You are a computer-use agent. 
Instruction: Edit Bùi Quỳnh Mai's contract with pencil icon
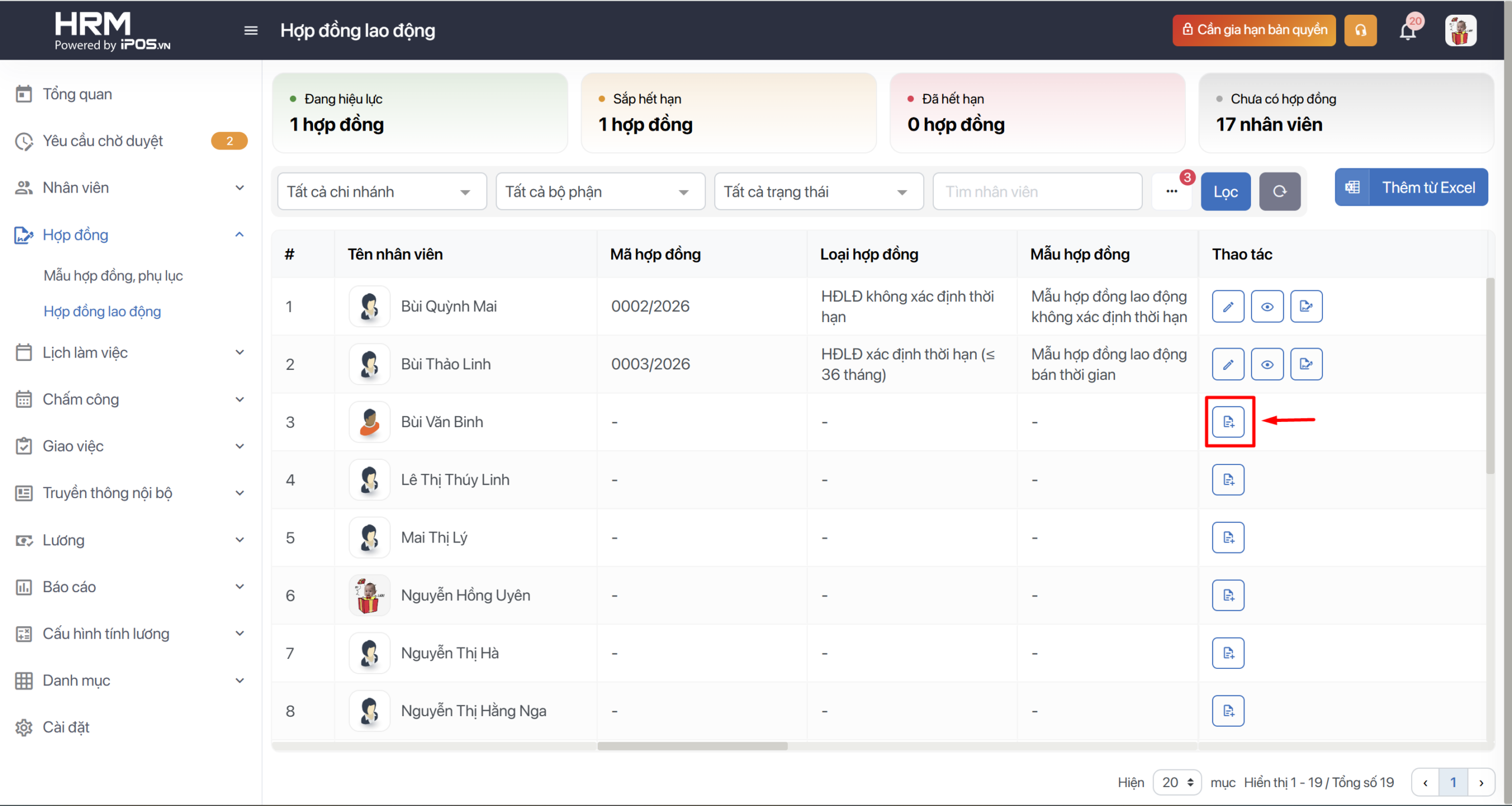(1228, 306)
